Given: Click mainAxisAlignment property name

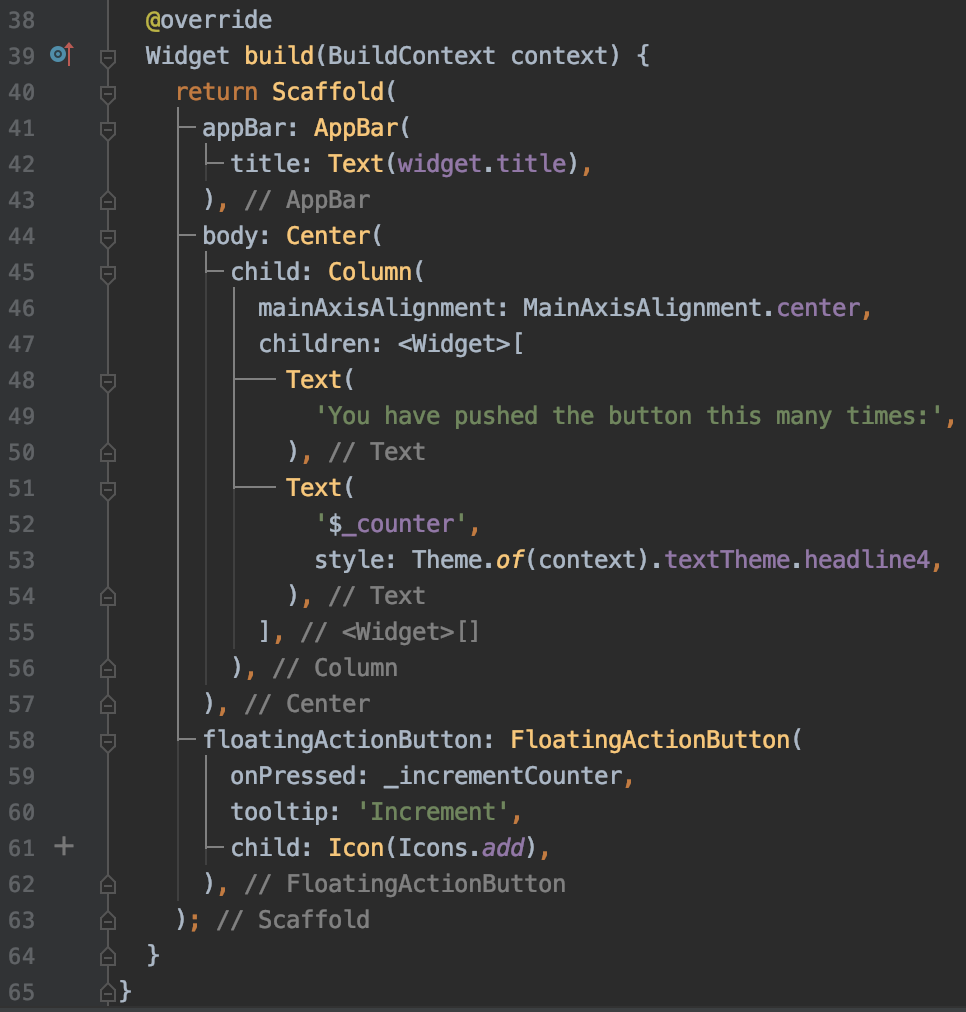Looking at the screenshot, I should [377, 308].
